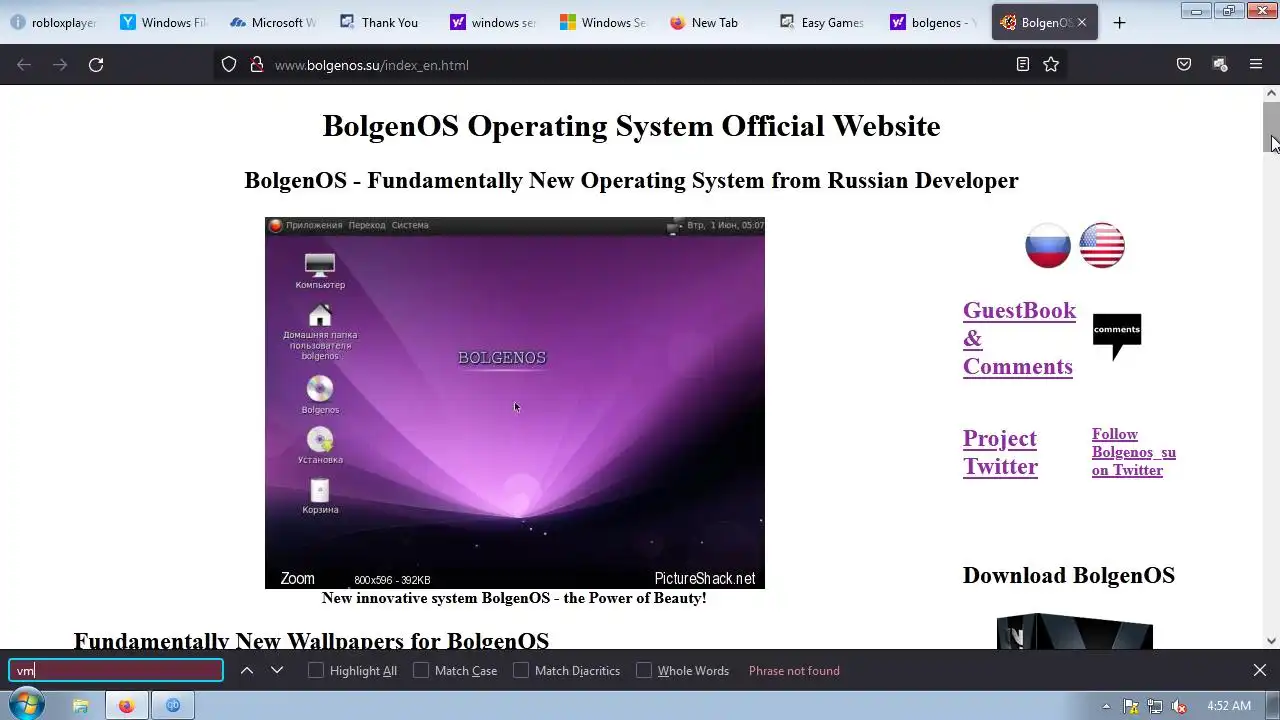1280x720 pixels.
Task: Click the Download BolgenOS box image
Action: (x=1075, y=631)
